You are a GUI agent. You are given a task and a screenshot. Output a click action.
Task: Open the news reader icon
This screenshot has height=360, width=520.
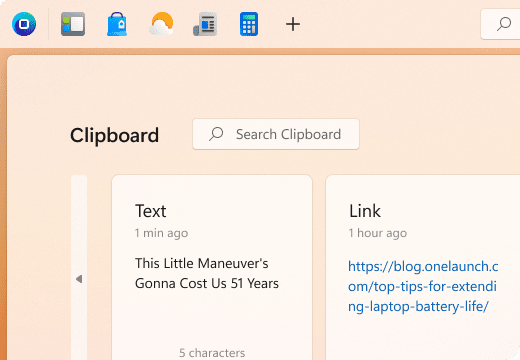coord(205,24)
